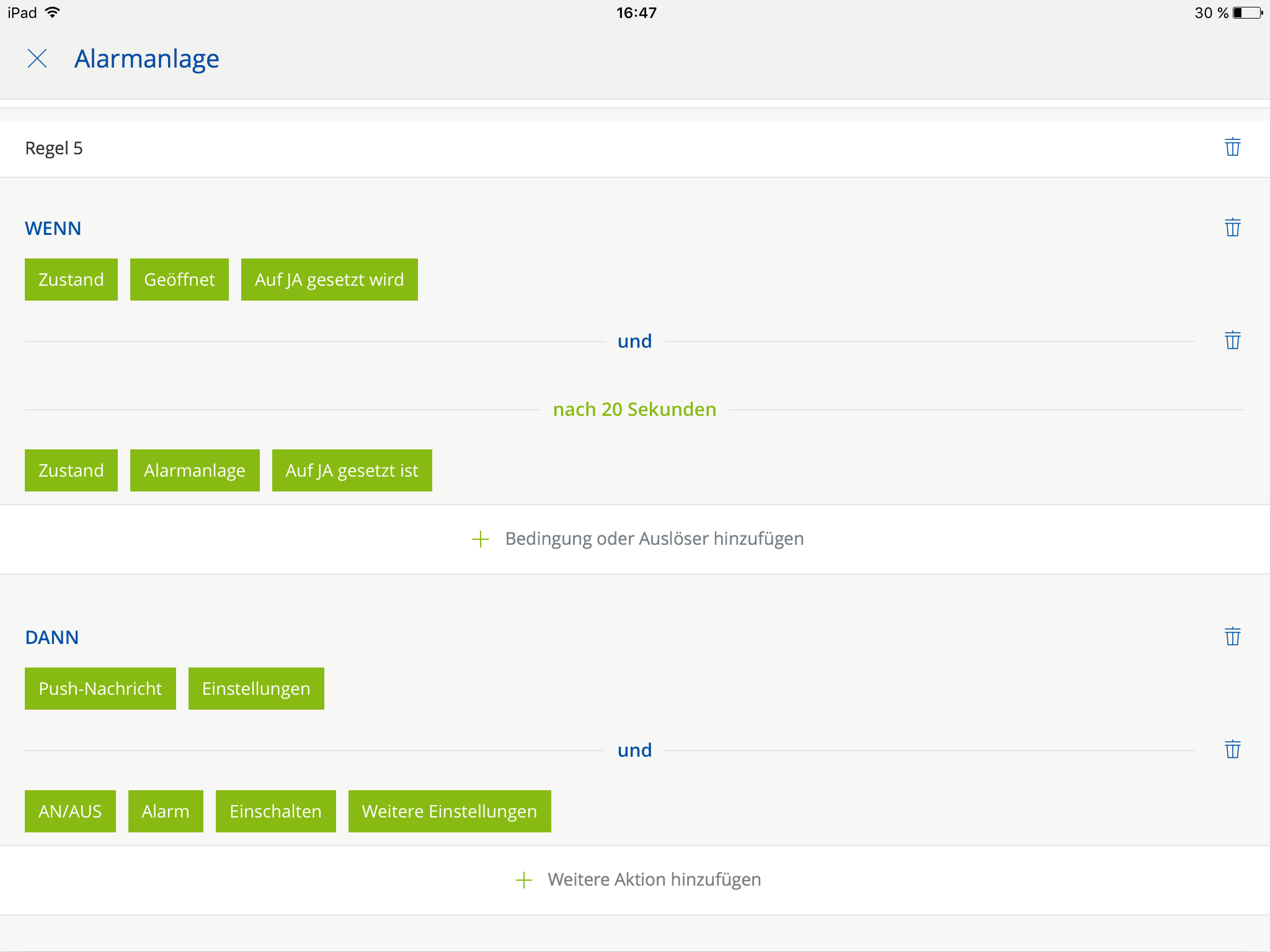The image size is (1270, 952).
Task: Tap the 'Einschalten' action chip
Action: pyautogui.click(x=275, y=811)
